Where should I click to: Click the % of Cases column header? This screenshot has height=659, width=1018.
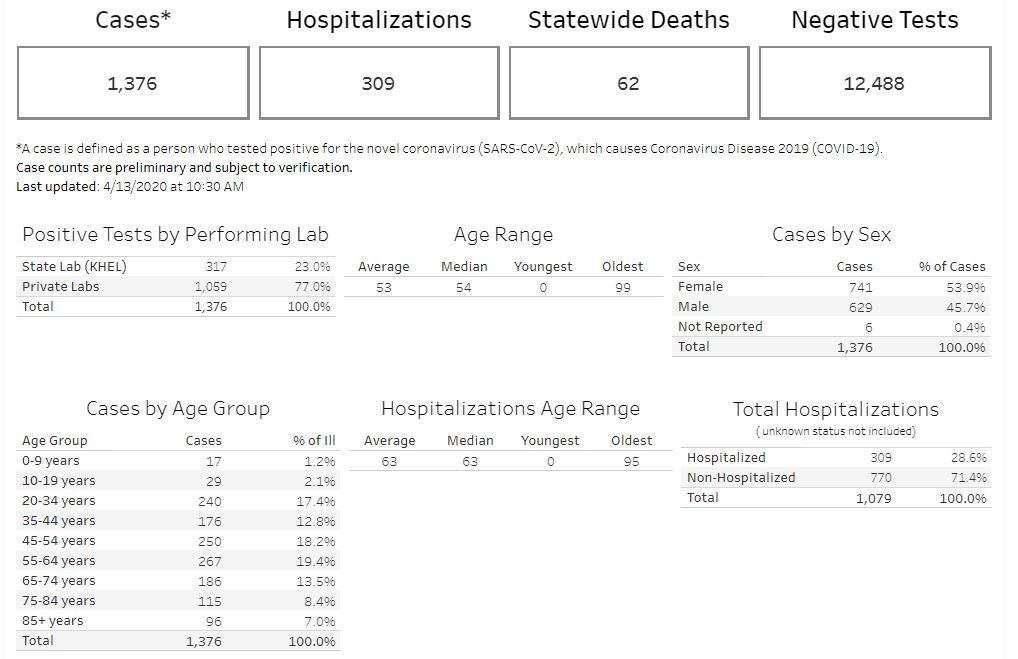(x=952, y=267)
